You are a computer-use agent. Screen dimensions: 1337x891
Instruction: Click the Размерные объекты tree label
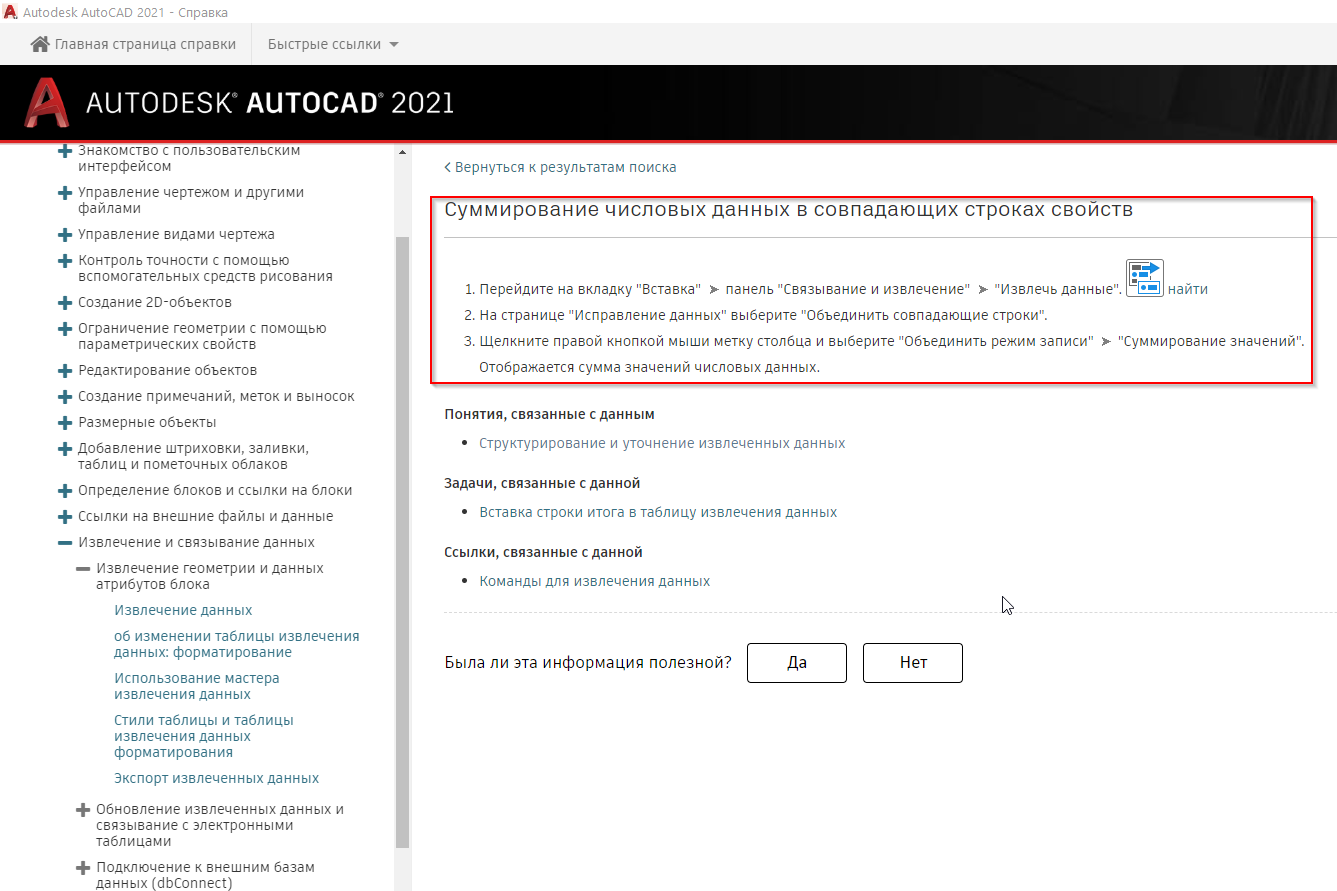point(147,422)
